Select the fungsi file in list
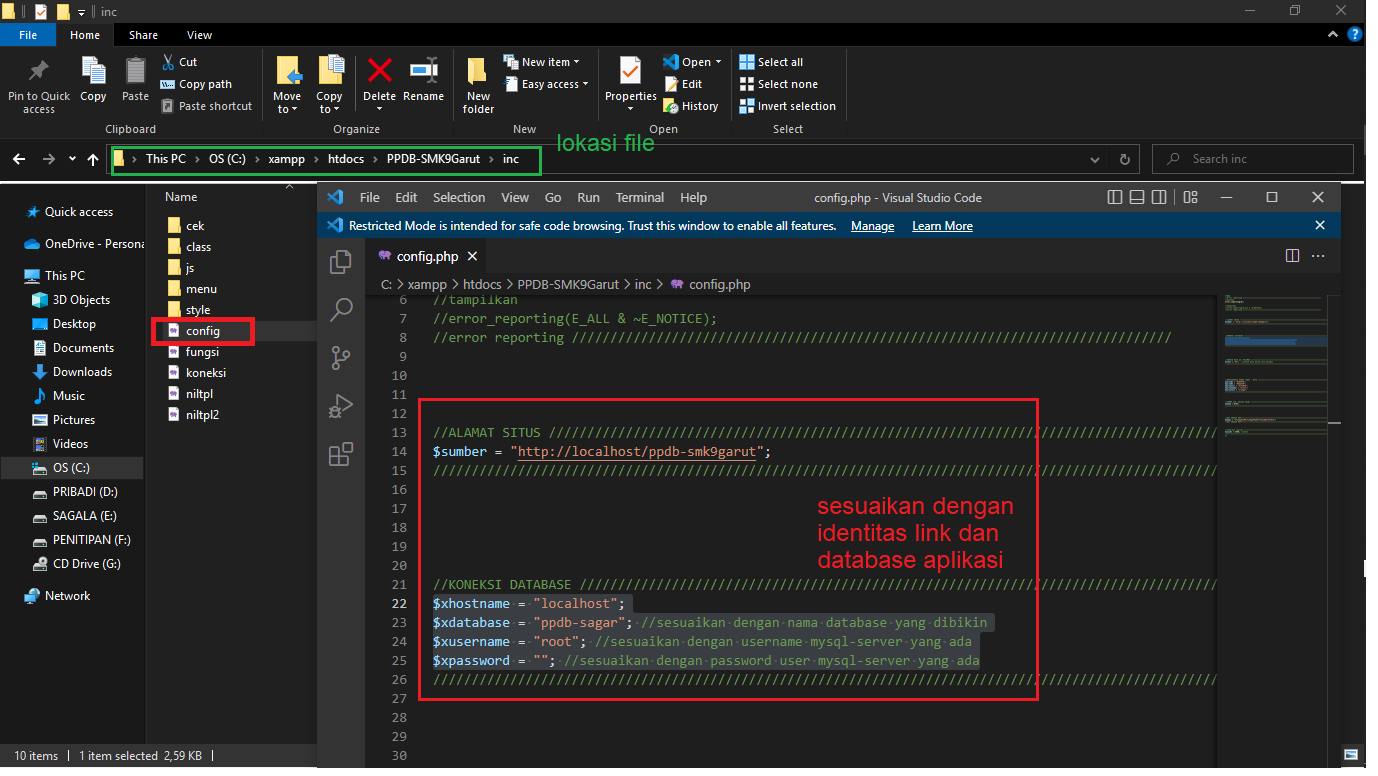The width and height of the screenshot is (1378, 776). [193, 351]
